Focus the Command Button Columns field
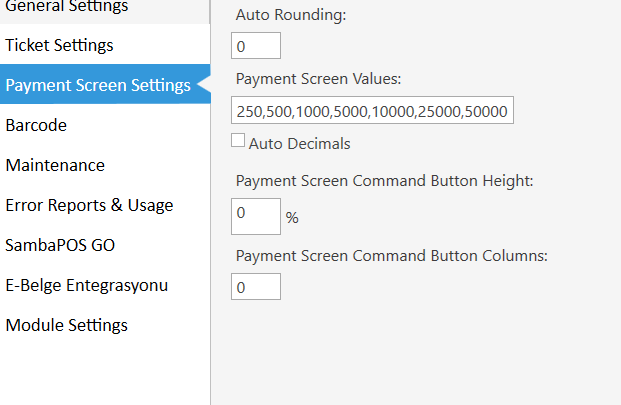This screenshot has height=405, width=621. tap(256, 286)
